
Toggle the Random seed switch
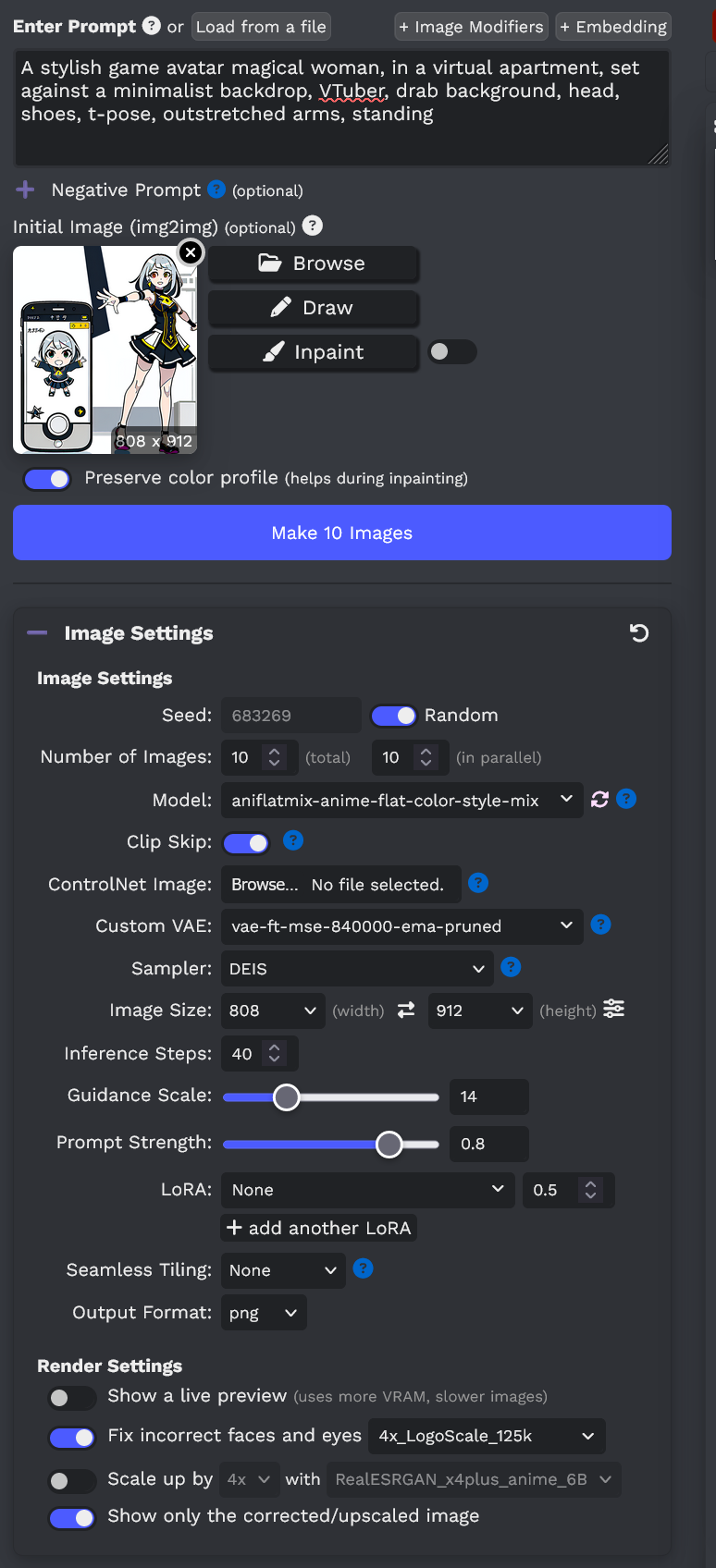[394, 716]
